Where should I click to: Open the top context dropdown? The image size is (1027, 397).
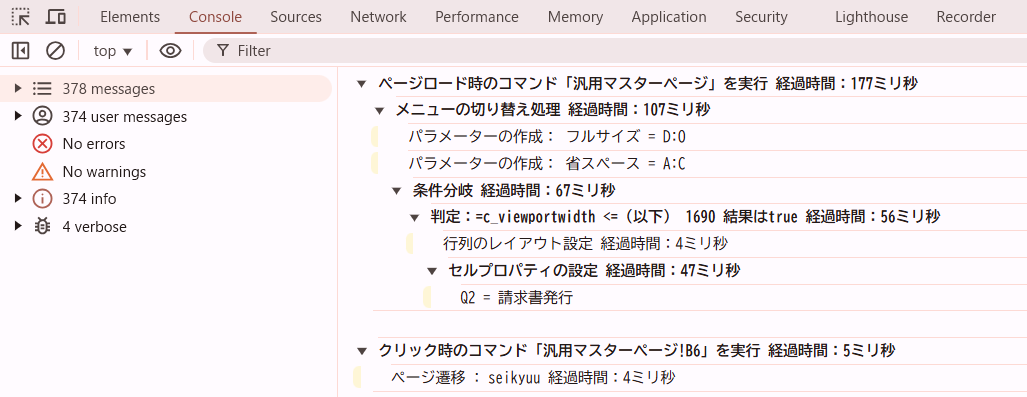pyautogui.click(x=113, y=50)
